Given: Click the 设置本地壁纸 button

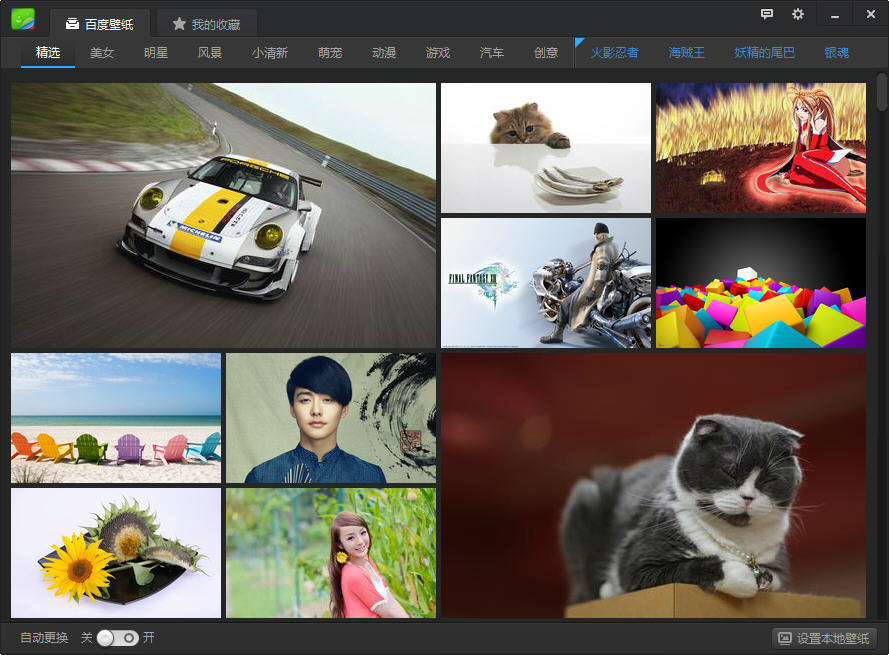Looking at the screenshot, I should pyautogui.click(x=825, y=638).
